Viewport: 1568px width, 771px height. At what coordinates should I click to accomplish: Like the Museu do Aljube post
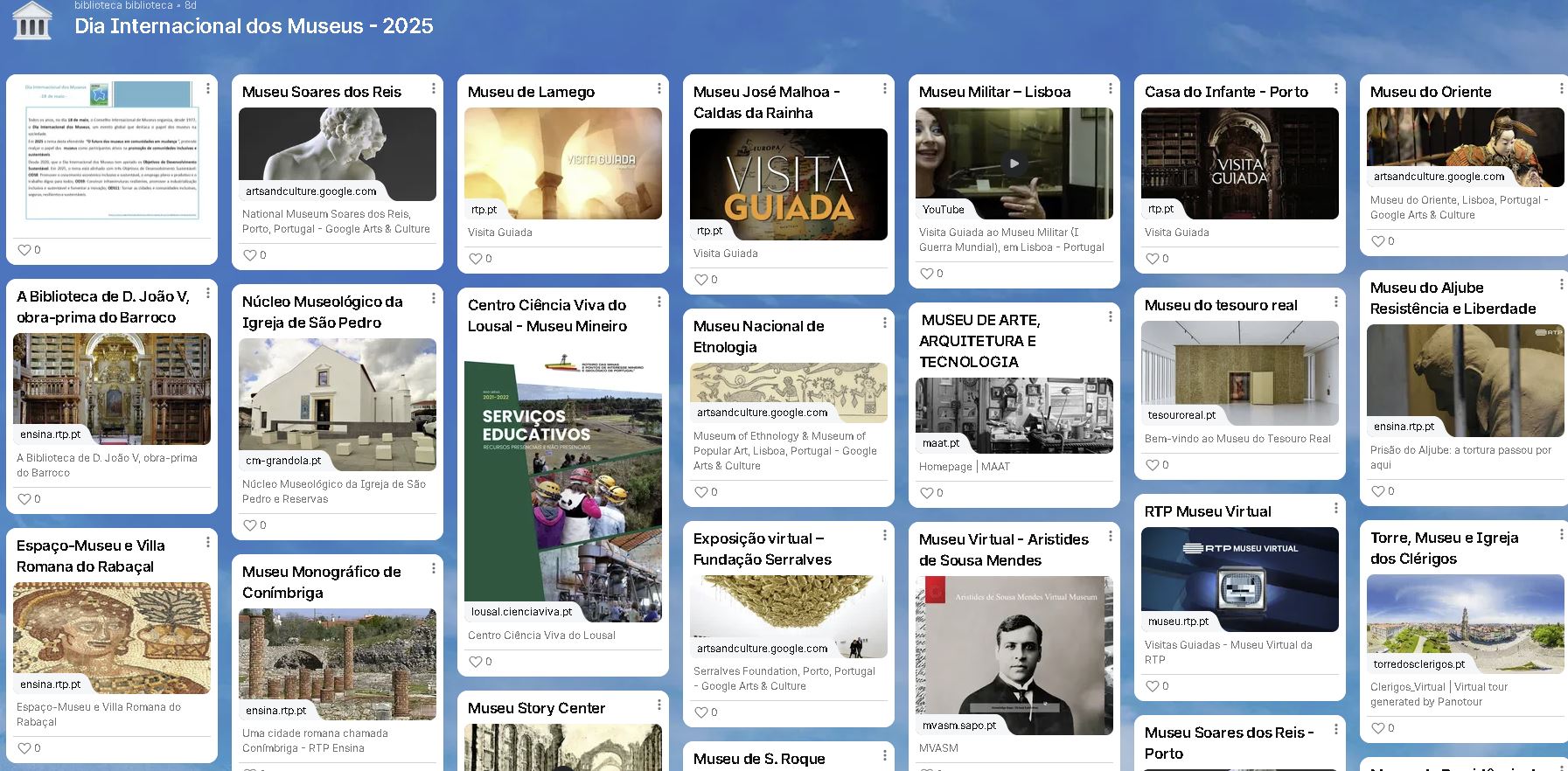pos(1378,491)
